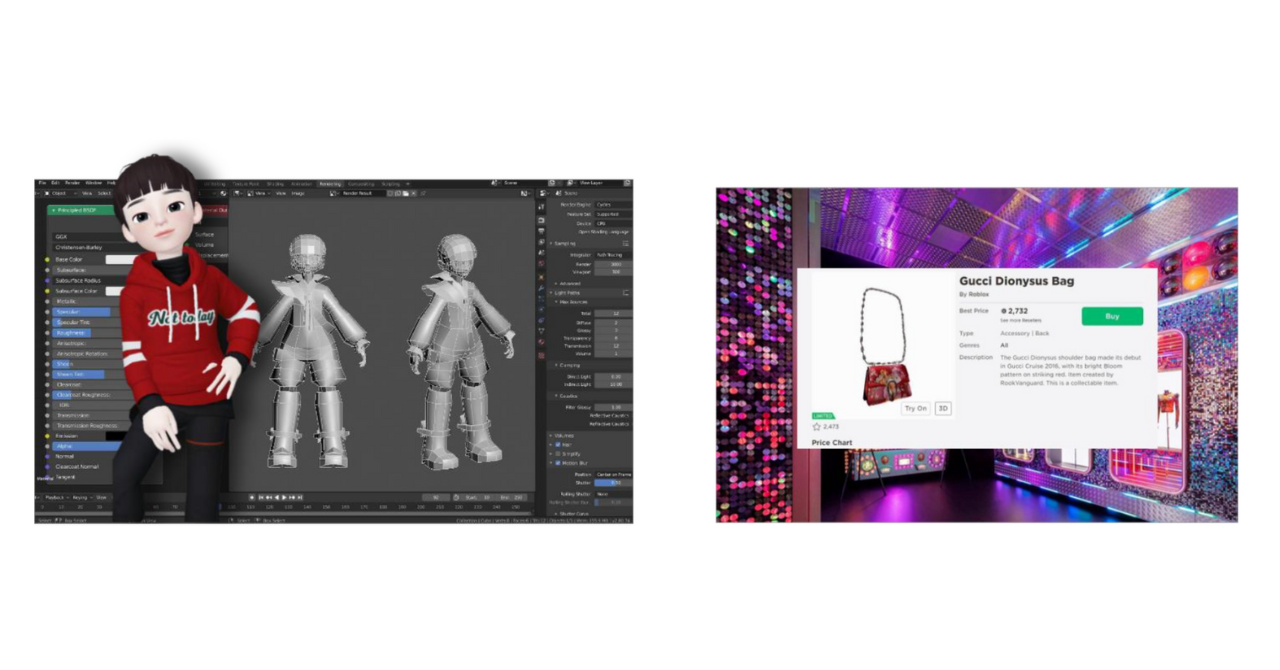Edit the Total max bounces field
The image size is (1280, 670).
coord(613,313)
